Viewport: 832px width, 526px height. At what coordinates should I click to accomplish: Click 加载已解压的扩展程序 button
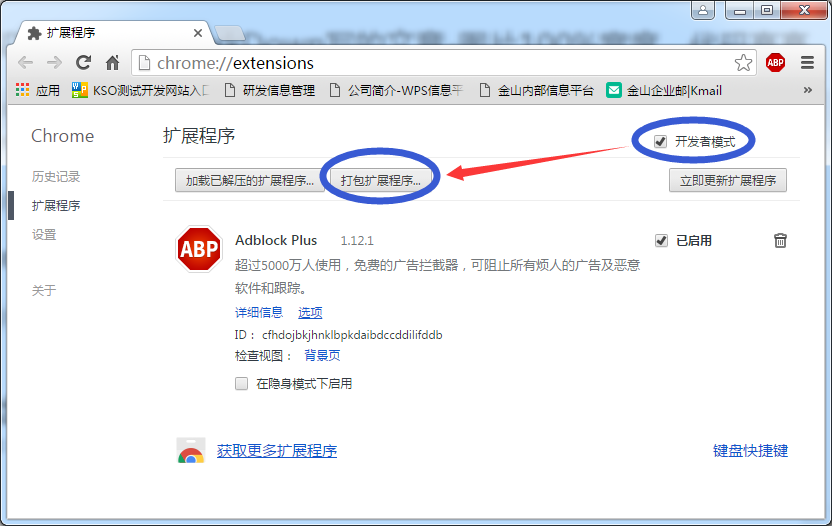pos(249,180)
